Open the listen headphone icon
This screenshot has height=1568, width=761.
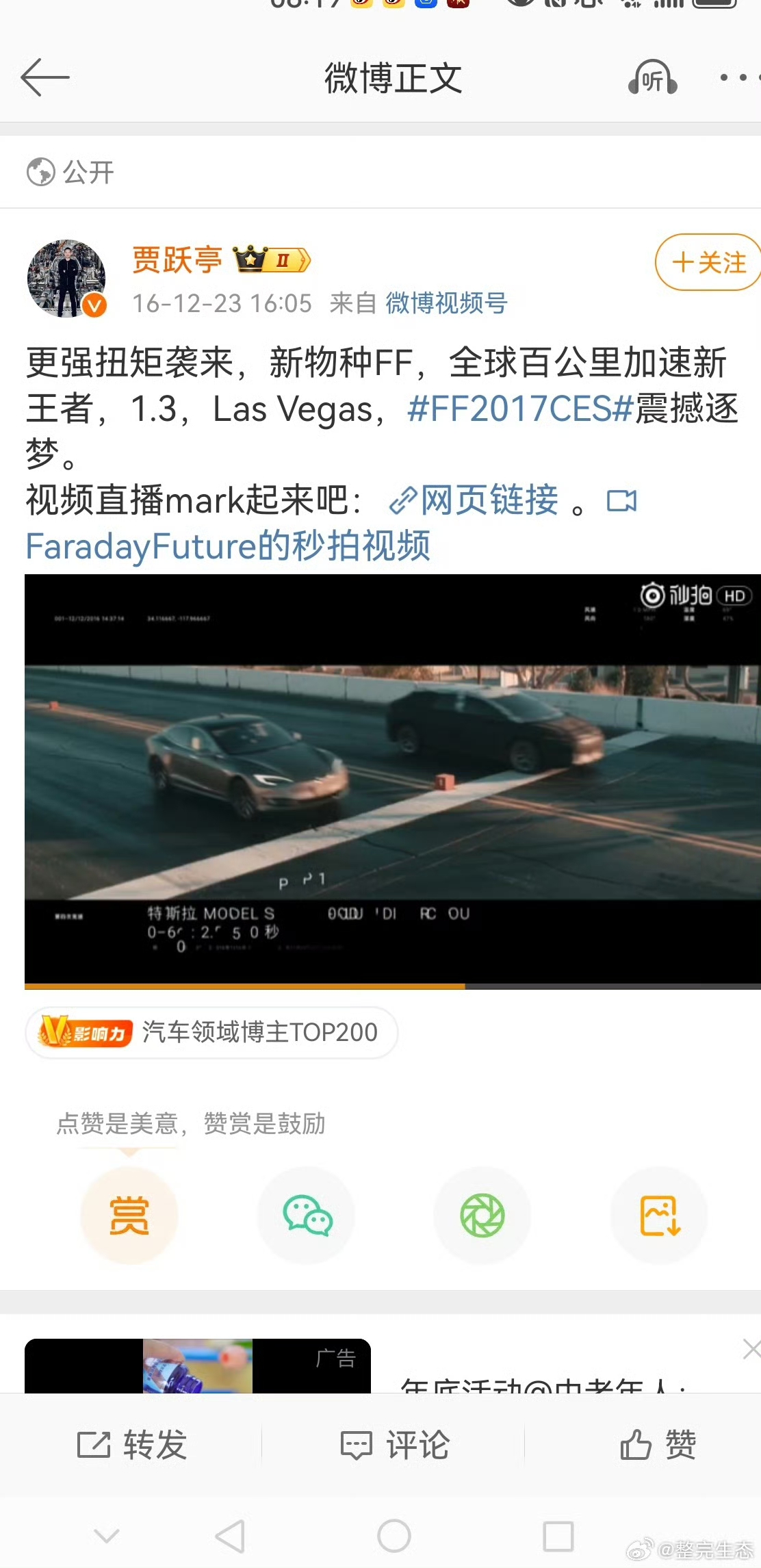653,77
